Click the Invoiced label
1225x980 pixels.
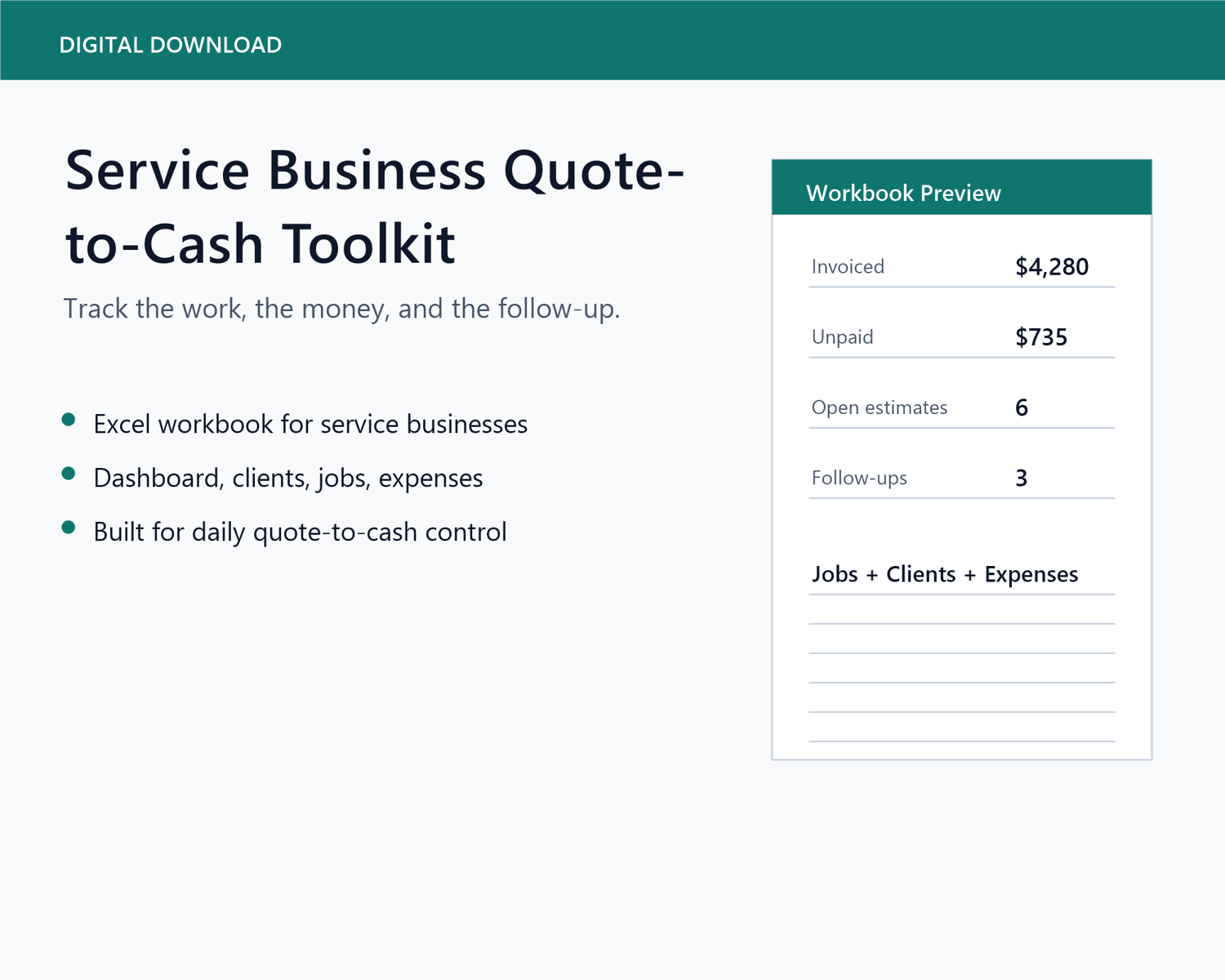848,266
